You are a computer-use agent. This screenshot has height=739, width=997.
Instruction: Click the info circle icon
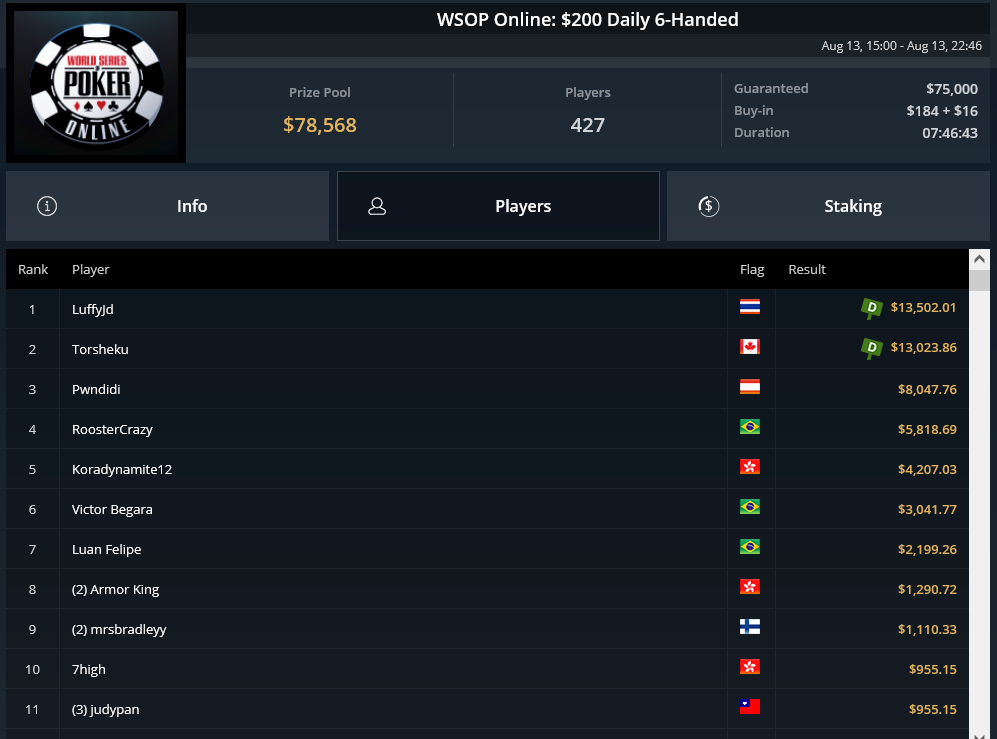(x=47, y=206)
